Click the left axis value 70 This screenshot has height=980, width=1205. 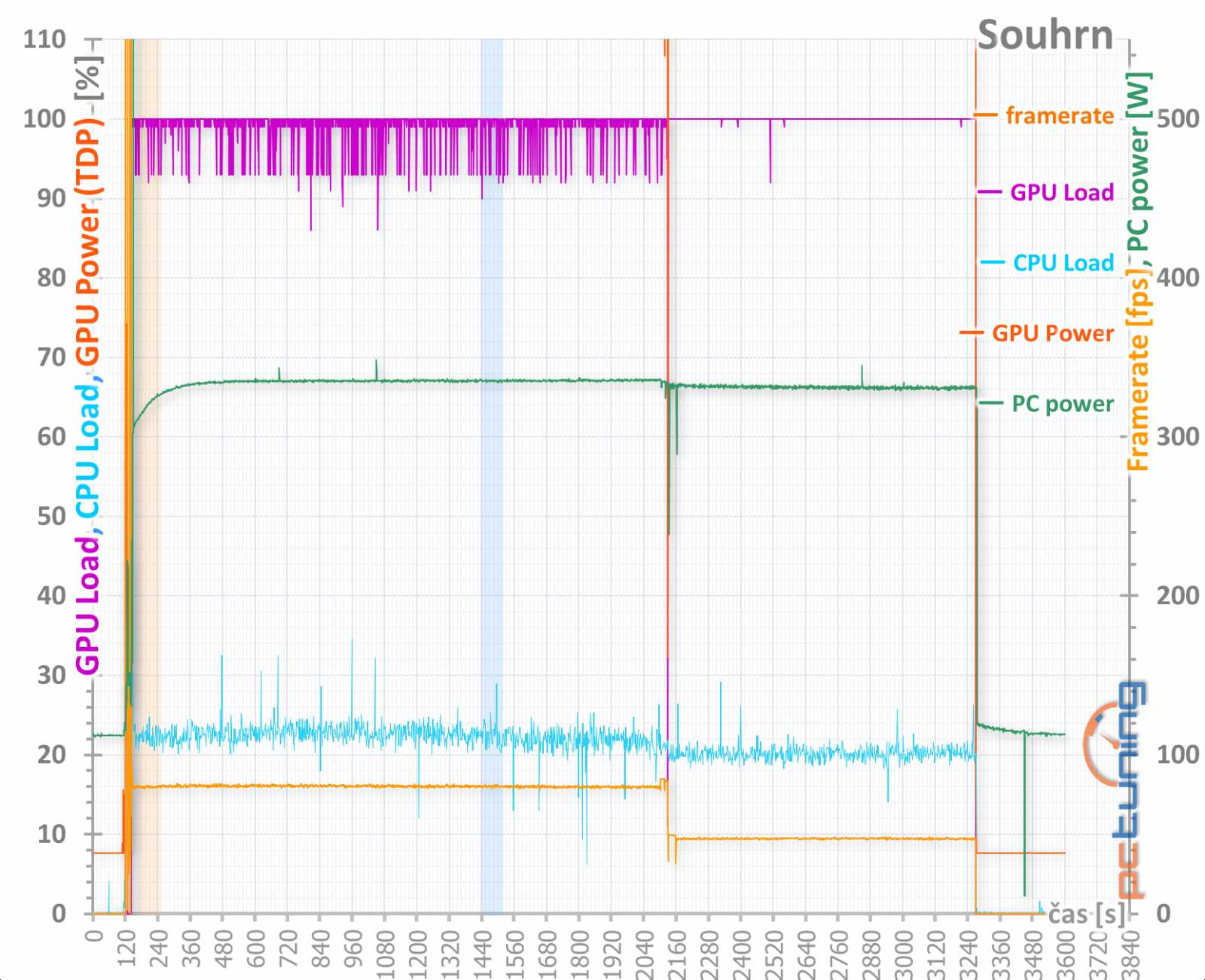(51, 357)
